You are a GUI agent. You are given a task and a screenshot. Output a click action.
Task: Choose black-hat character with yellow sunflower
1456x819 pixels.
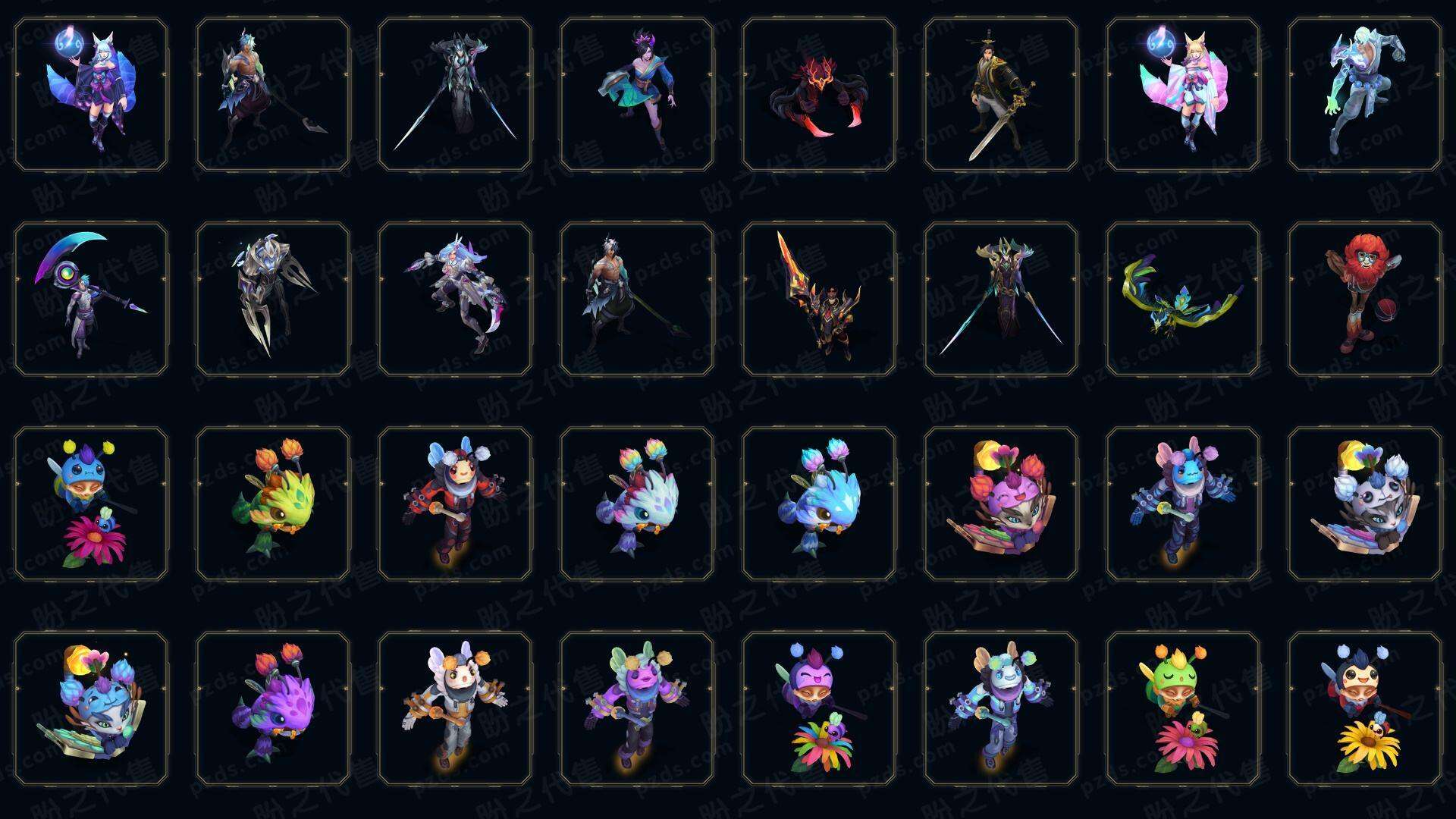pos(1365,708)
